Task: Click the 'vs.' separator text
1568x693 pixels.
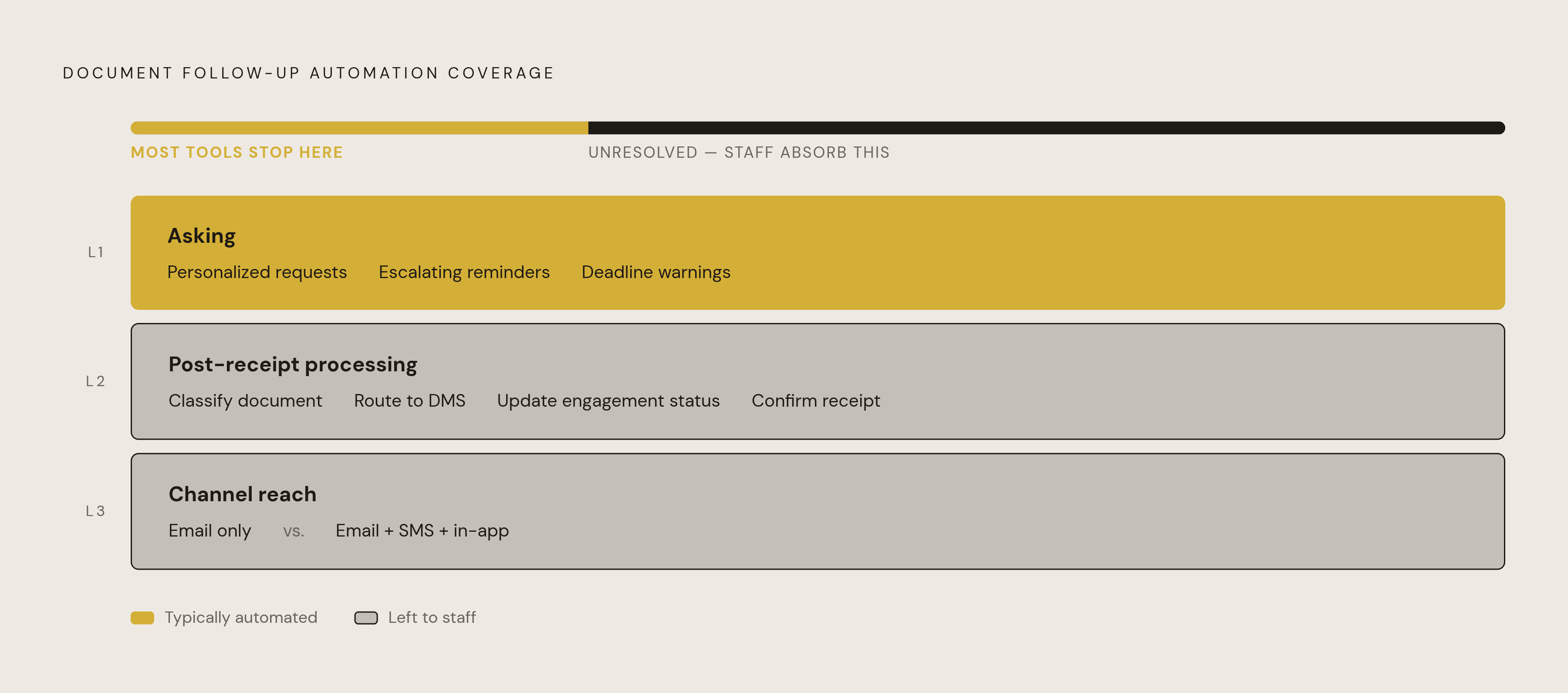Action: [x=294, y=532]
